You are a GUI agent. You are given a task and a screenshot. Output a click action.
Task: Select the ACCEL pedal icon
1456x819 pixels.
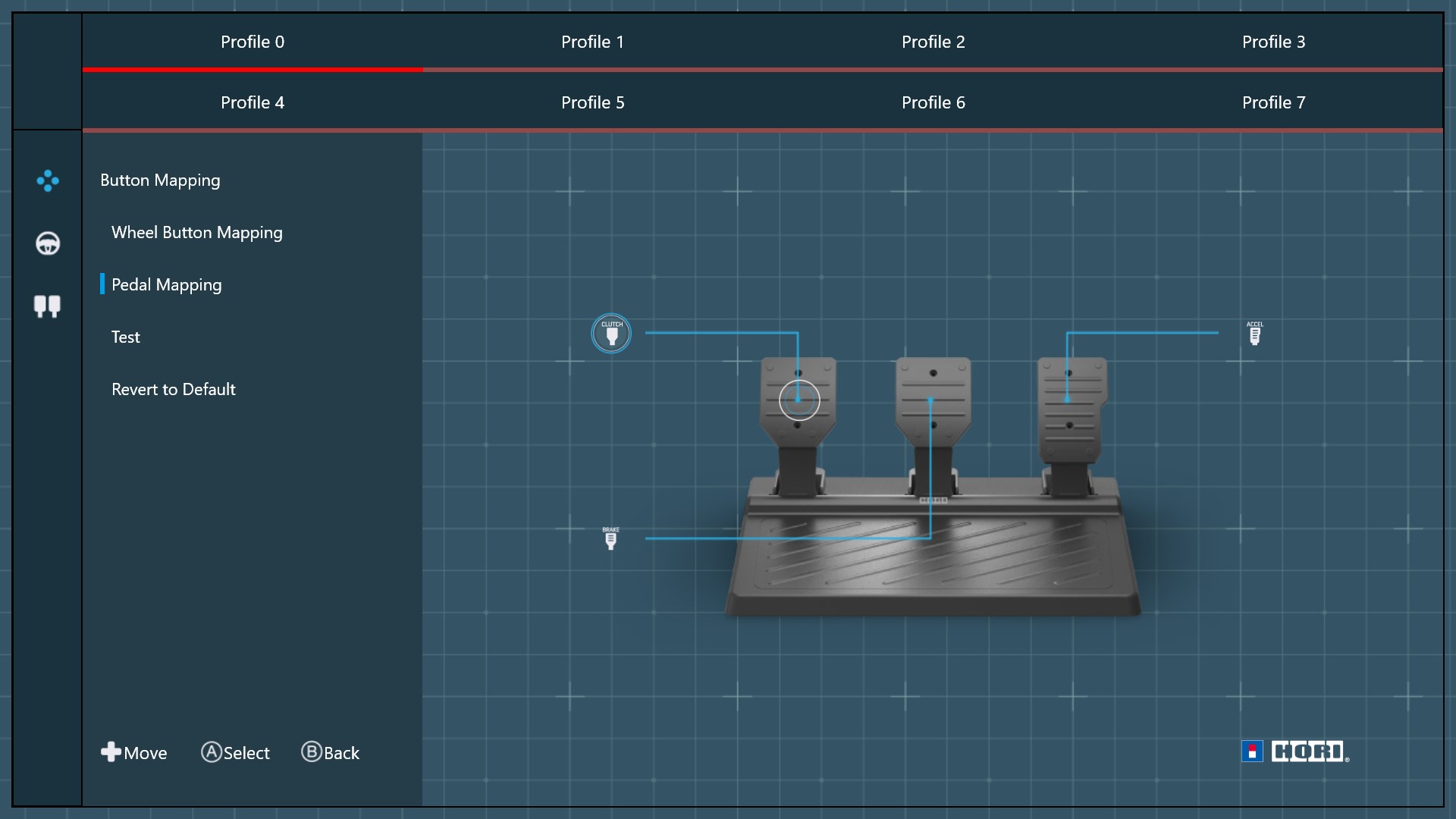point(1254,334)
